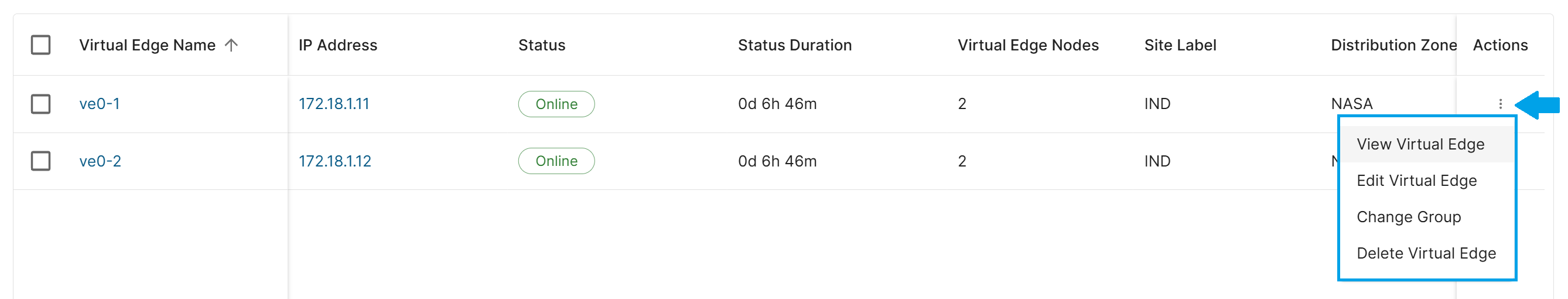Follow the IP address 172.18.1.11 link

click(x=333, y=104)
